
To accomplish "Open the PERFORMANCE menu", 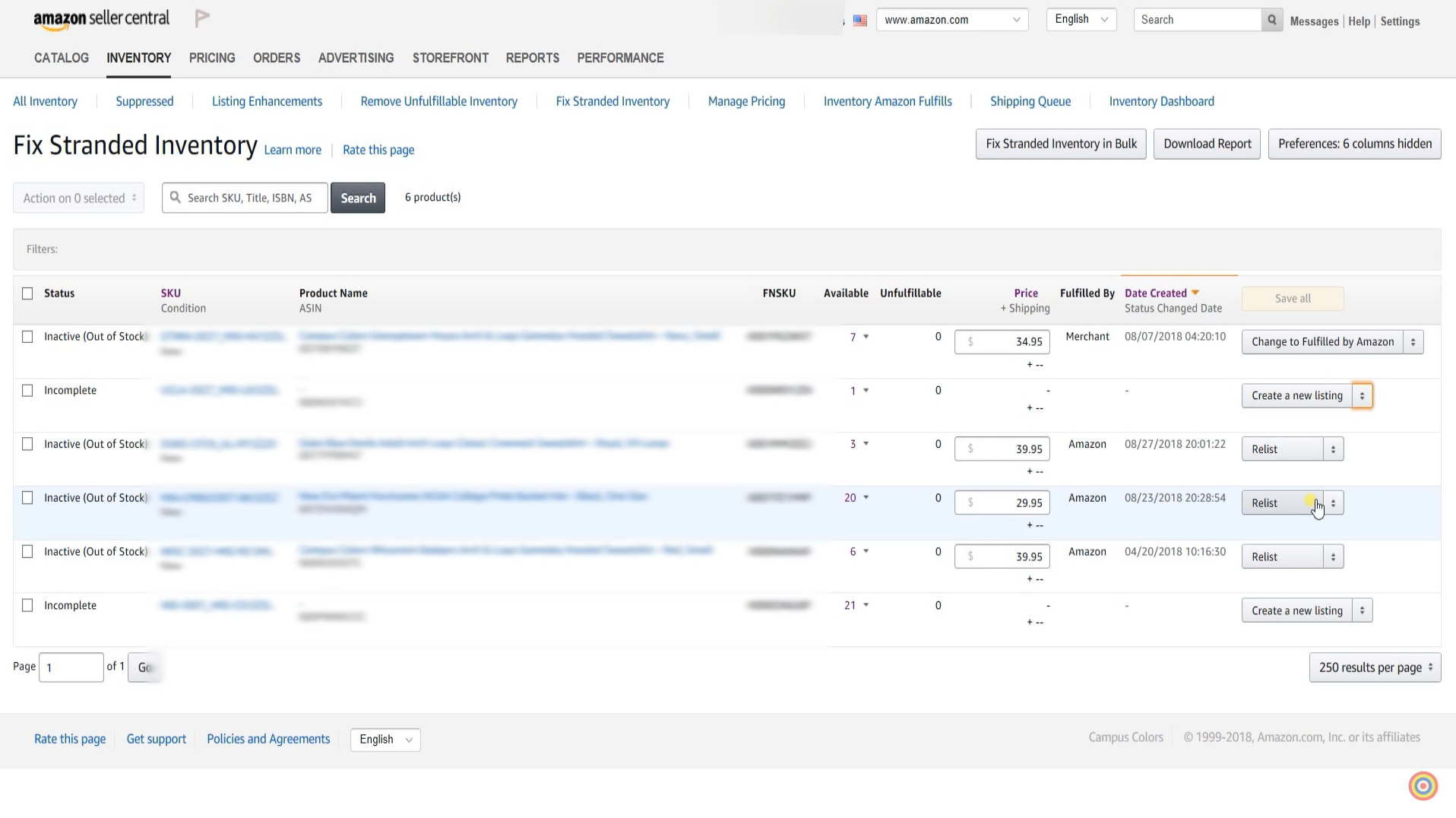I will (x=620, y=58).
